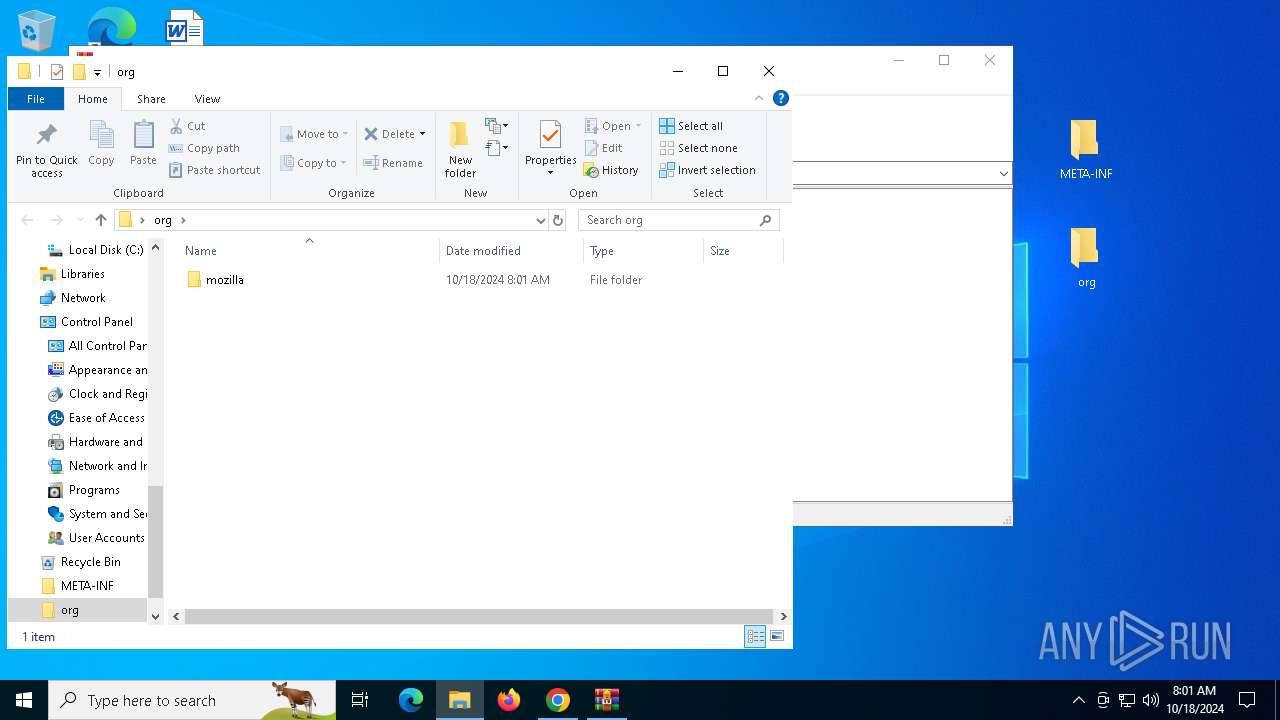Open WinRAR from the taskbar
Viewport: 1280px width, 720px height.
(x=607, y=700)
